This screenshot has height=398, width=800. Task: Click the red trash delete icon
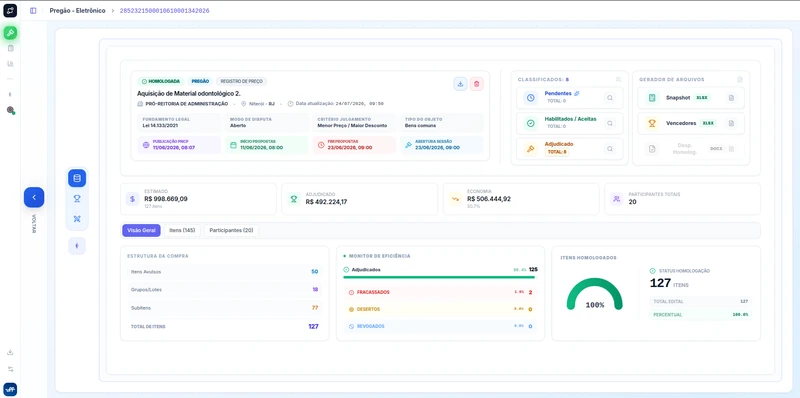tap(477, 84)
